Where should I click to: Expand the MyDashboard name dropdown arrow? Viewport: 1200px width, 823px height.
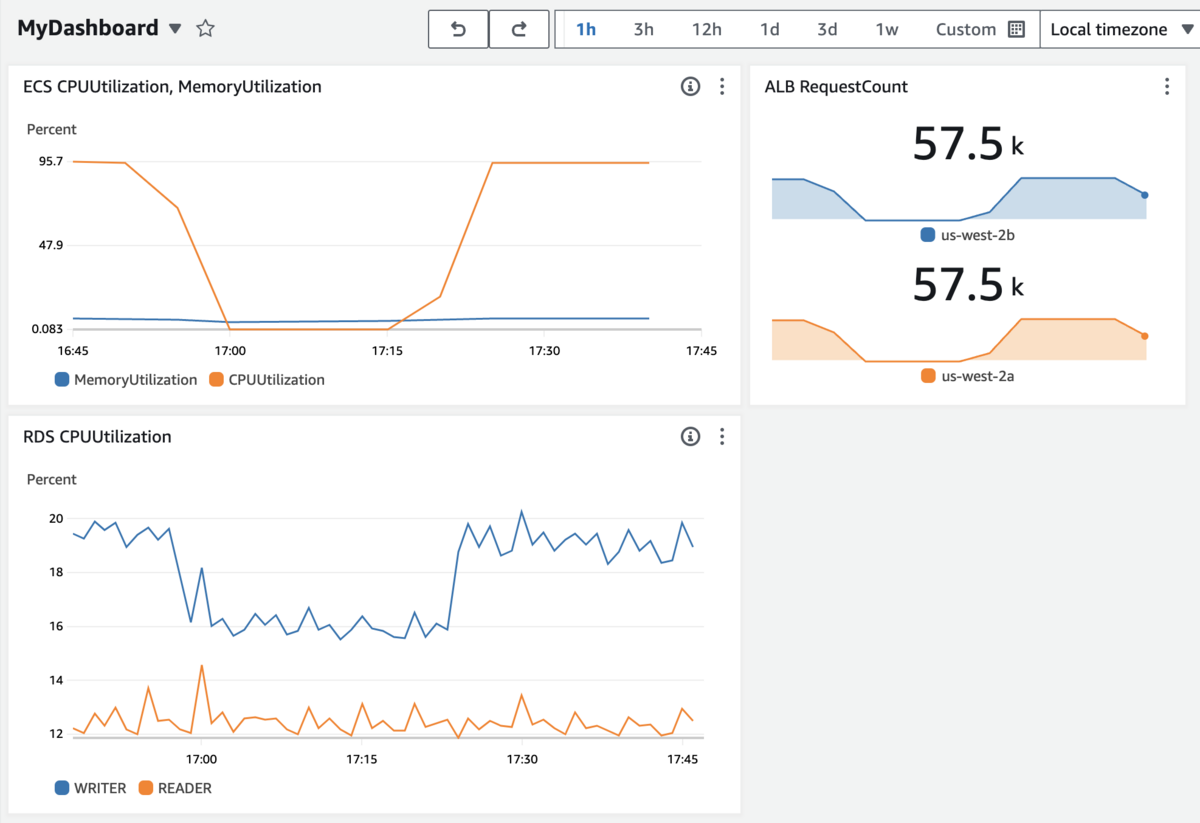175,29
